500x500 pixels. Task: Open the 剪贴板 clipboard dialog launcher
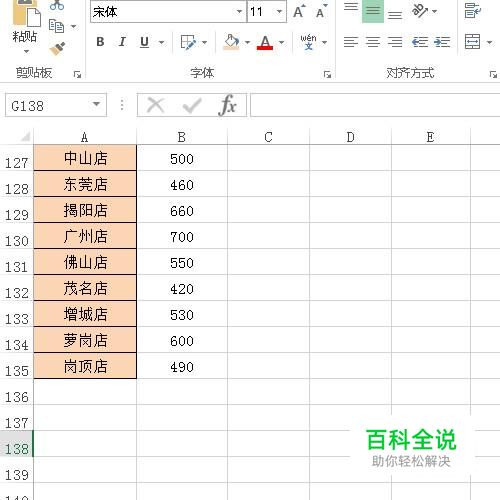pyautogui.click(x=77, y=75)
